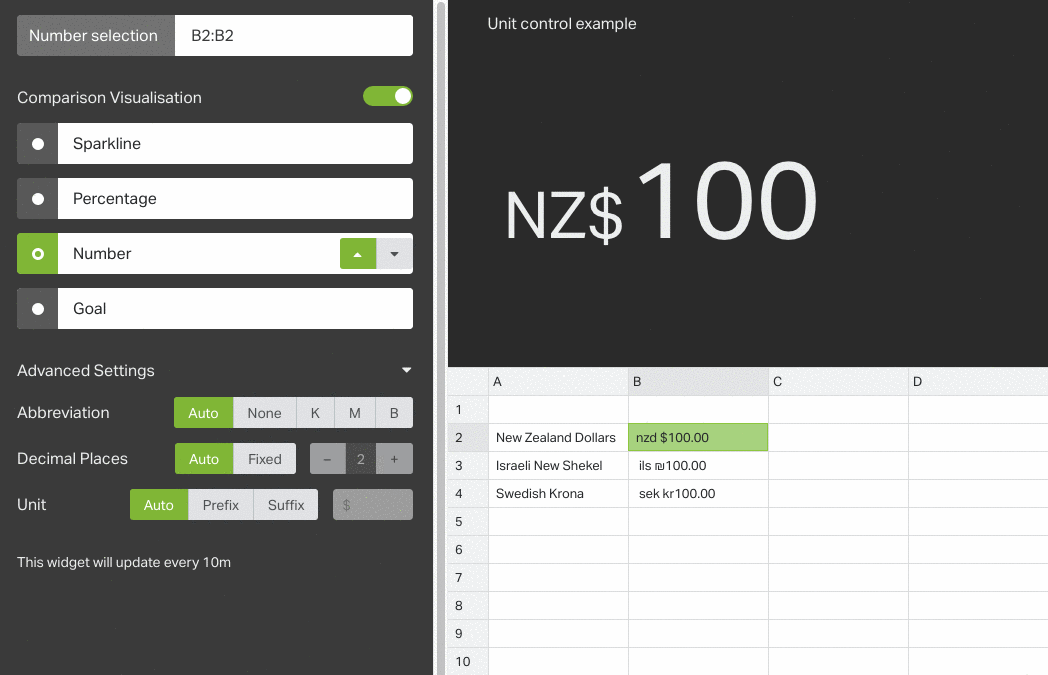
Task: Select the Sparkline radio option
Action: (x=38, y=144)
